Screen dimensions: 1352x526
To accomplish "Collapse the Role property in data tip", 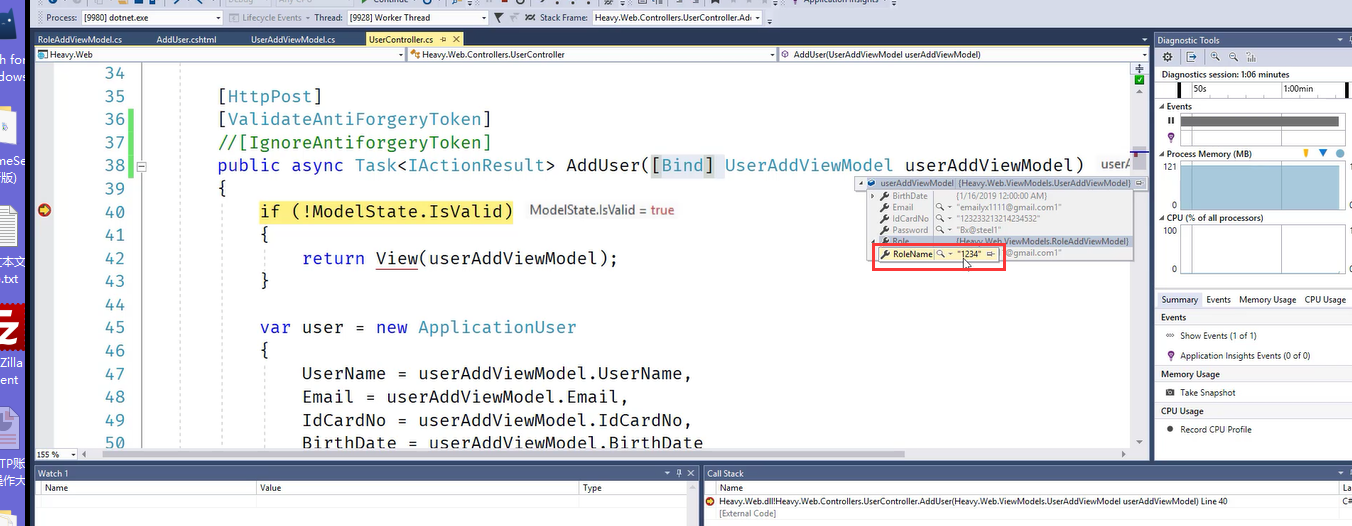I will pos(873,241).
